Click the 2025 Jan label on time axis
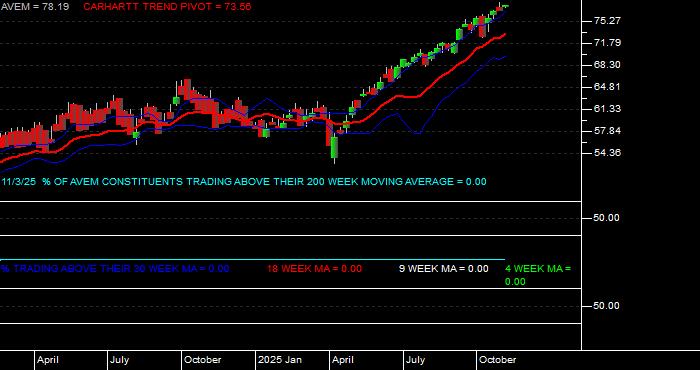The image size is (700, 370). pos(280,360)
